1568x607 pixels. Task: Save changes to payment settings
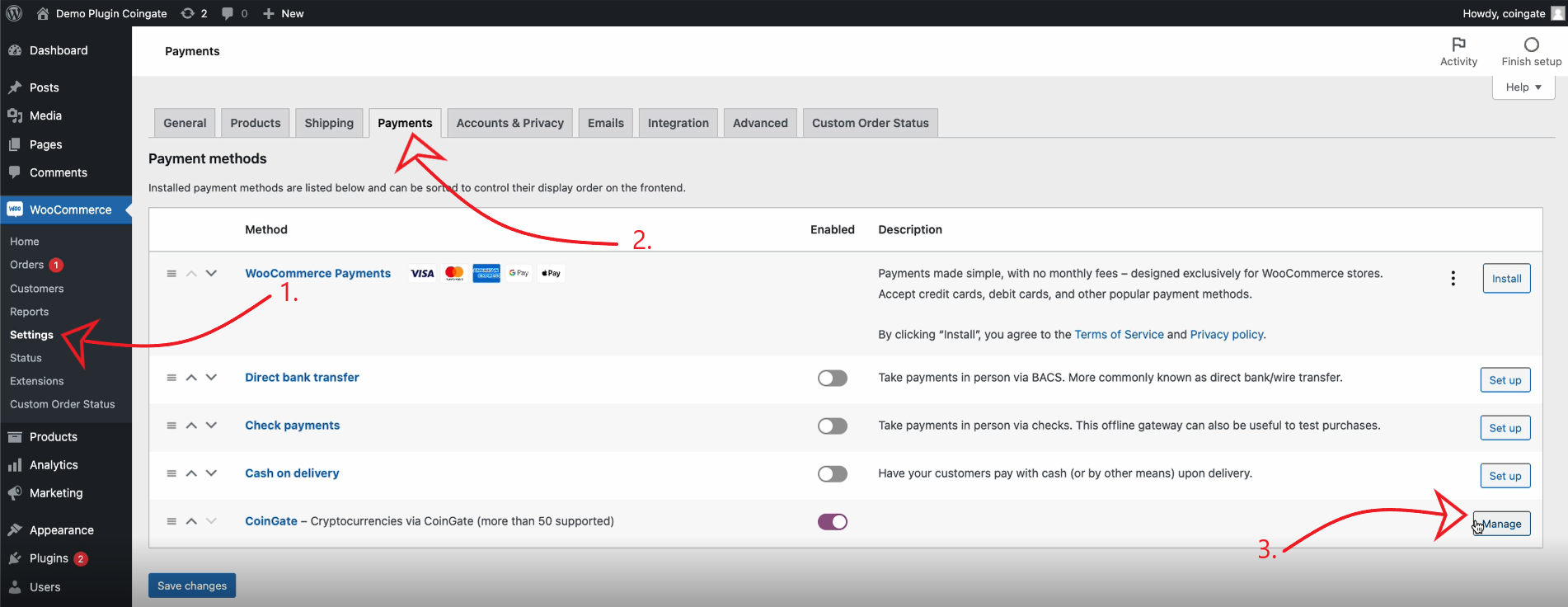pyautogui.click(x=192, y=586)
